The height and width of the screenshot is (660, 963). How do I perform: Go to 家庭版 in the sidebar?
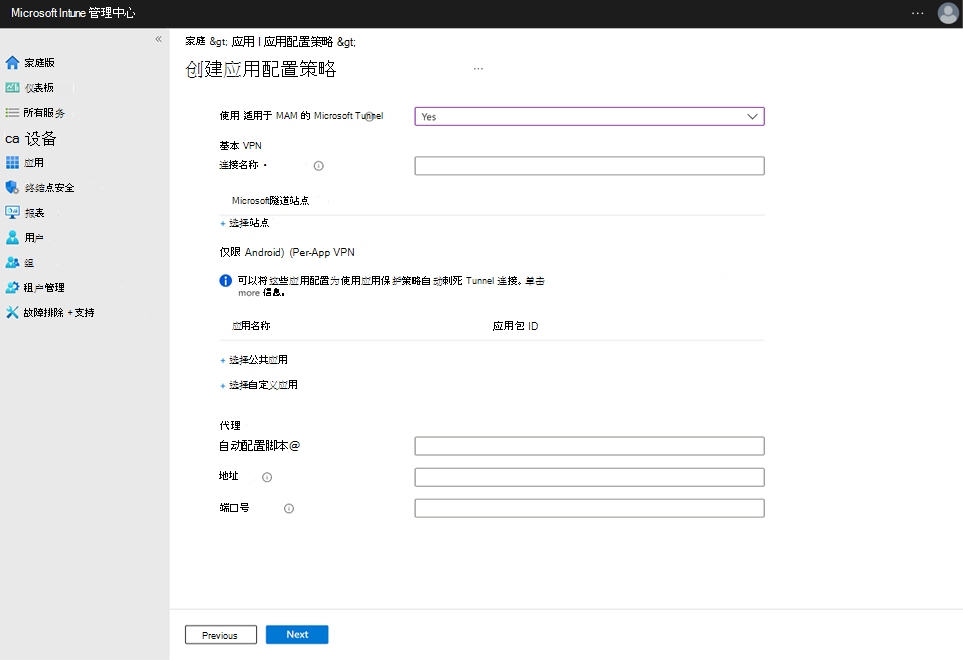click(39, 63)
